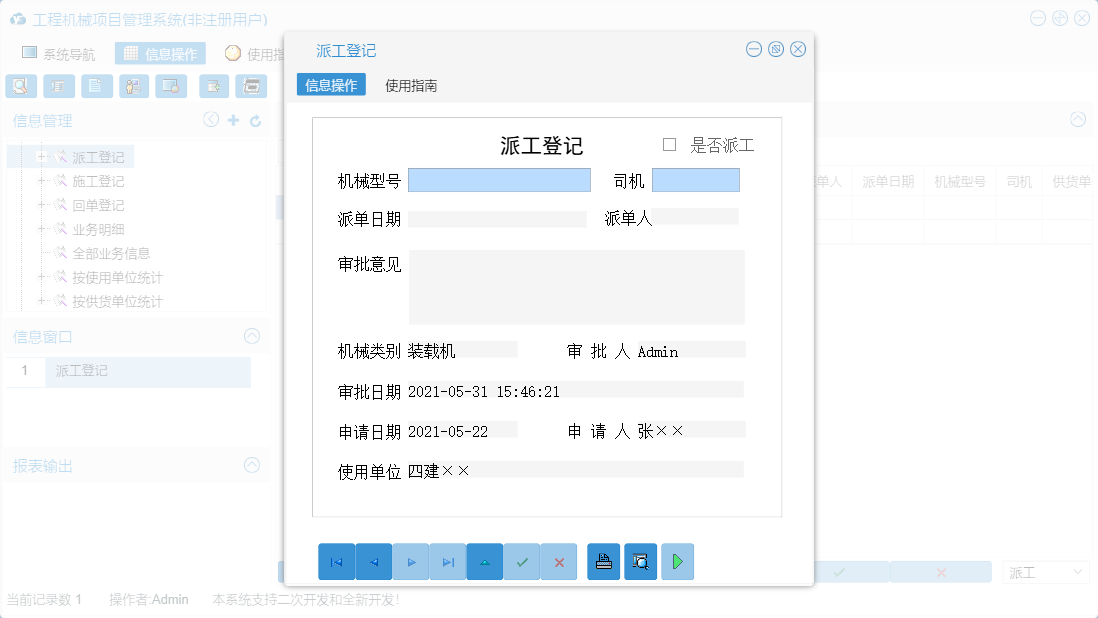This screenshot has height=618, width=1098.
Task: Open print preview in the dialog
Action: point(640,561)
